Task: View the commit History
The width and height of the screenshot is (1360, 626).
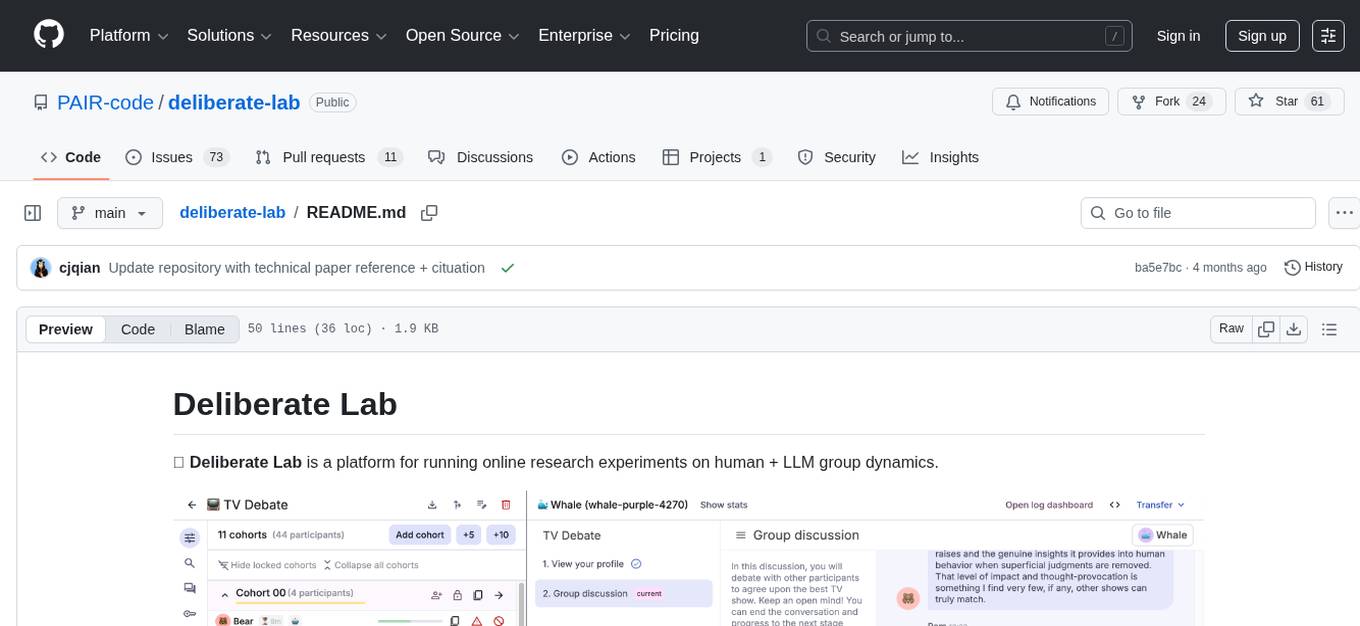Action: click(1313, 267)
